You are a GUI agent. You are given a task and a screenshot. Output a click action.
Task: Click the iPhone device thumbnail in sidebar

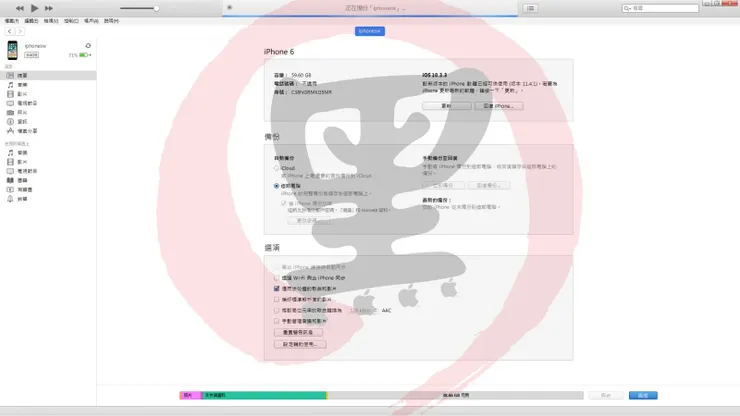[12, 50]
